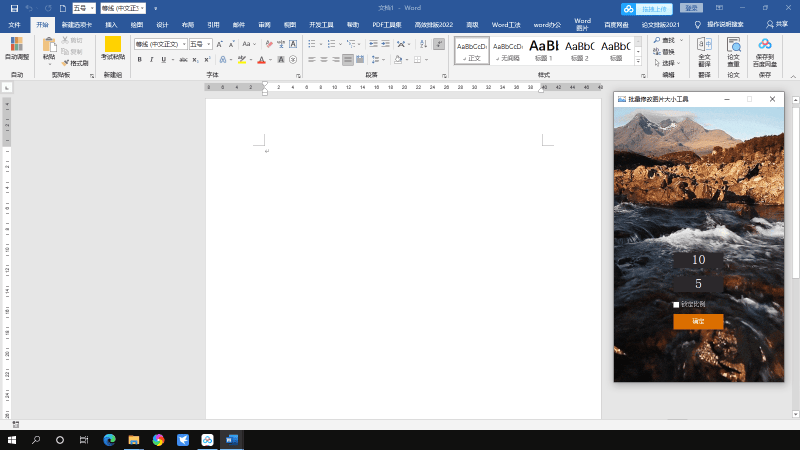Click the Save icon in the title bar
Image resolution: width=800 pixels, height=450 pixels.
10,8
